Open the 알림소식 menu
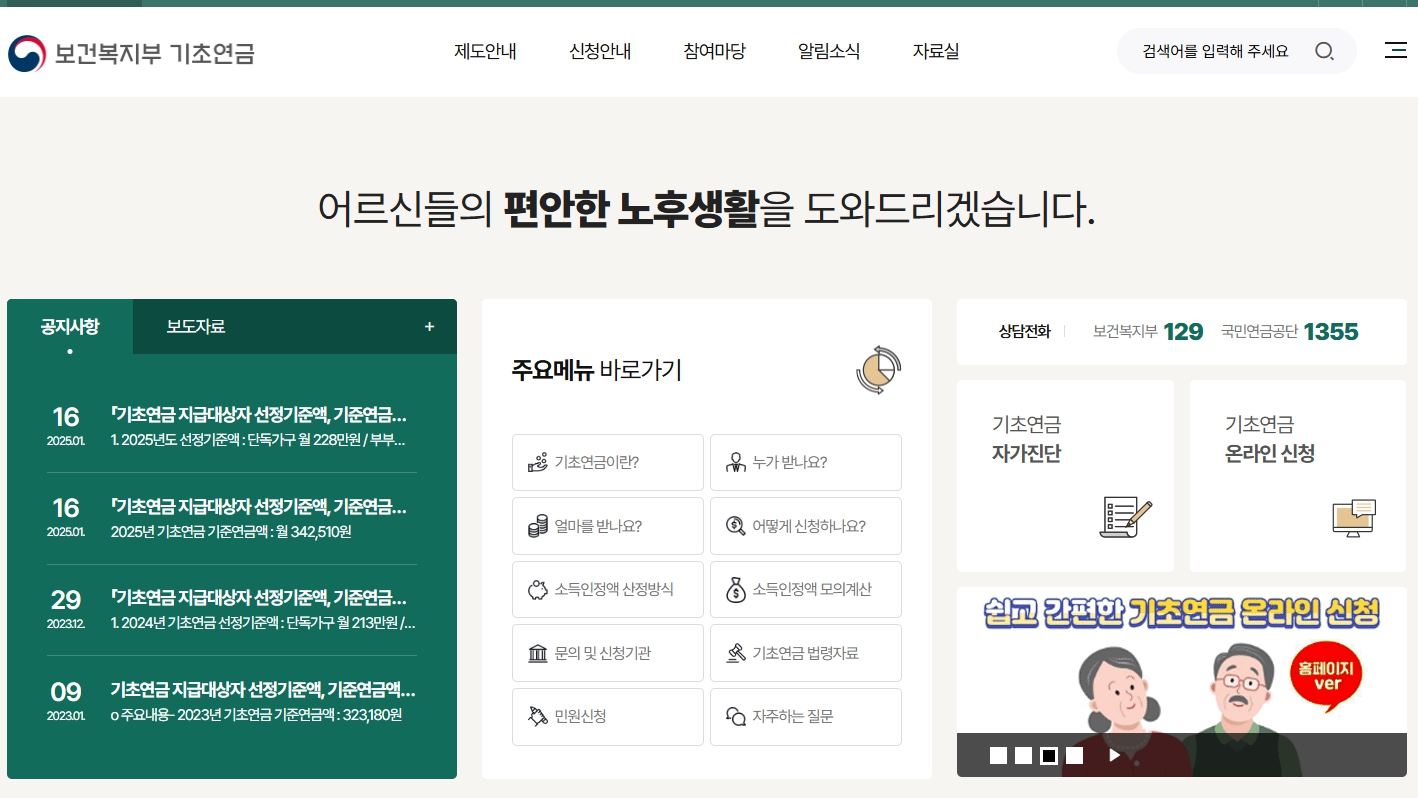The height and width of the screenshot is (798, 1418). click(829, 51)
